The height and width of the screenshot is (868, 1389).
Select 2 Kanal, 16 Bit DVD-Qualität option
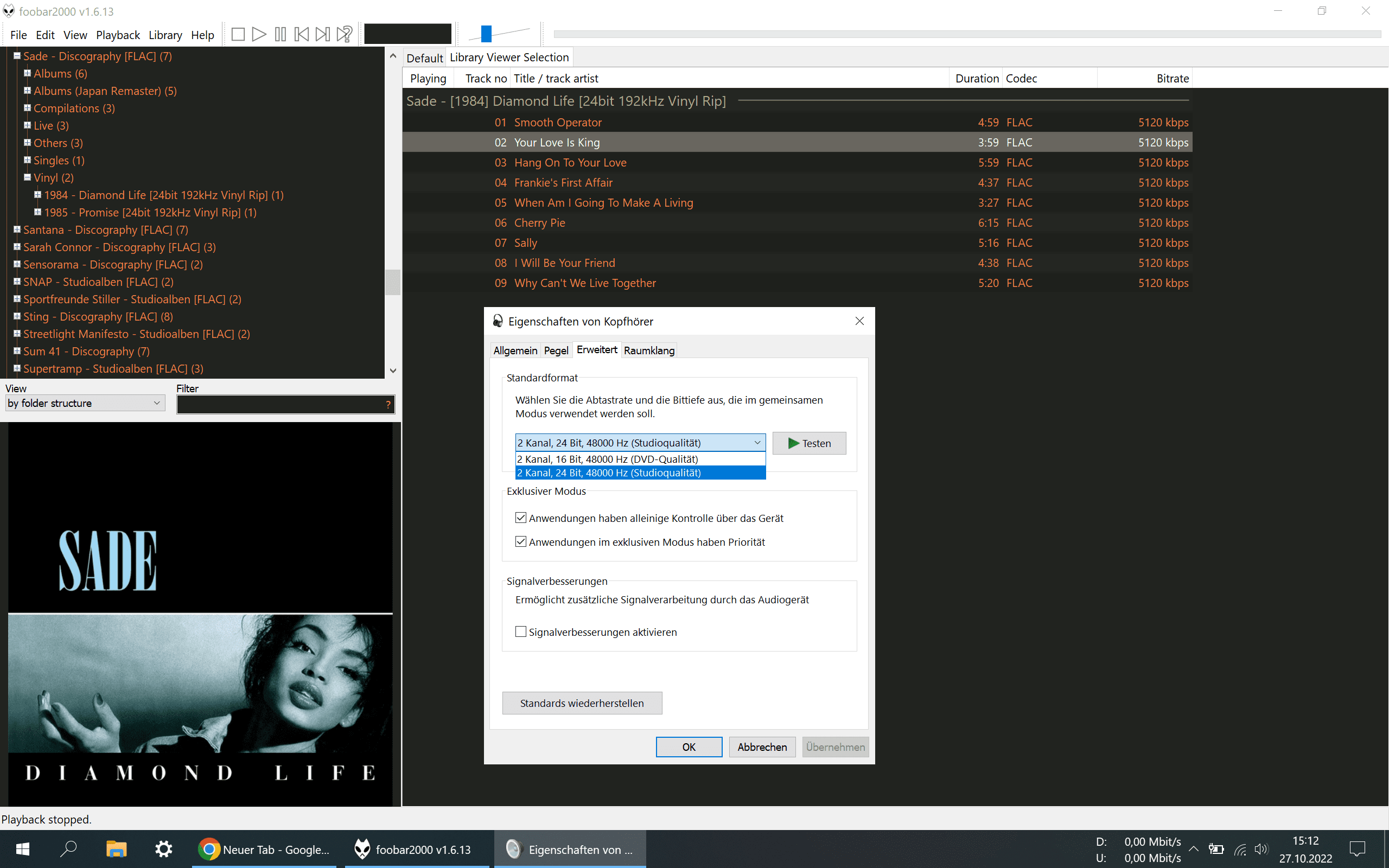(x=641, y=459)
